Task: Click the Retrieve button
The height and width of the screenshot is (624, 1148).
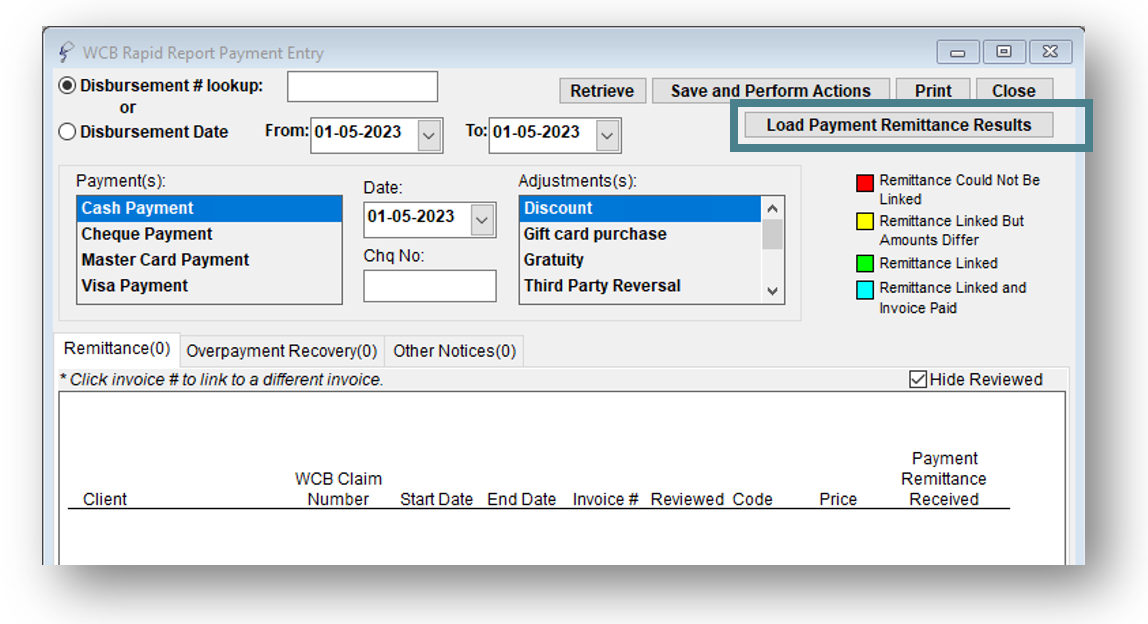Action: pos(603,91)
